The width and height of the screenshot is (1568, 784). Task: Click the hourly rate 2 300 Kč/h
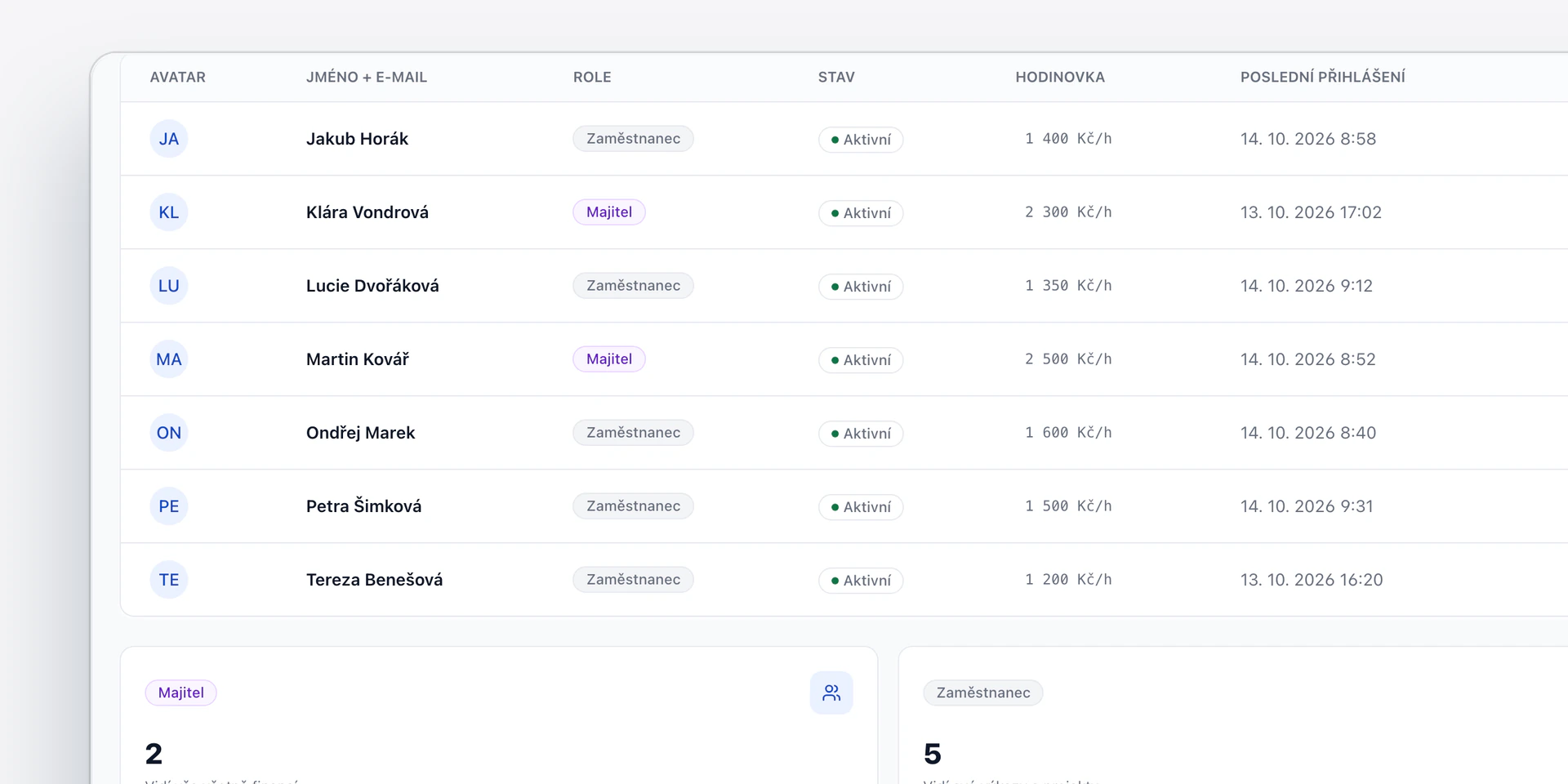pyautogui.click(x=1068, y=212)
